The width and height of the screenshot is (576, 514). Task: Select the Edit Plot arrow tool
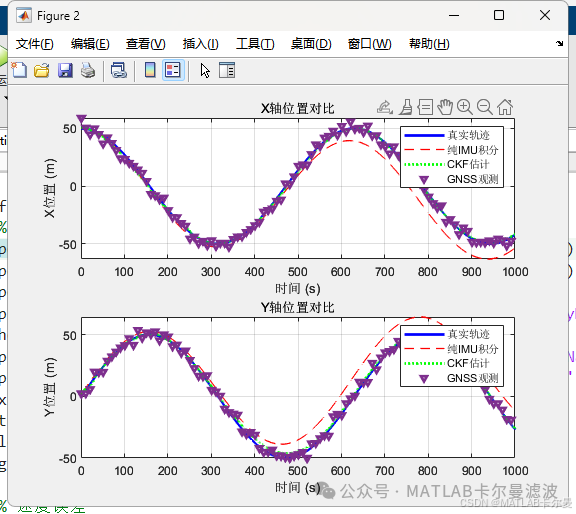tap(205, 70)
